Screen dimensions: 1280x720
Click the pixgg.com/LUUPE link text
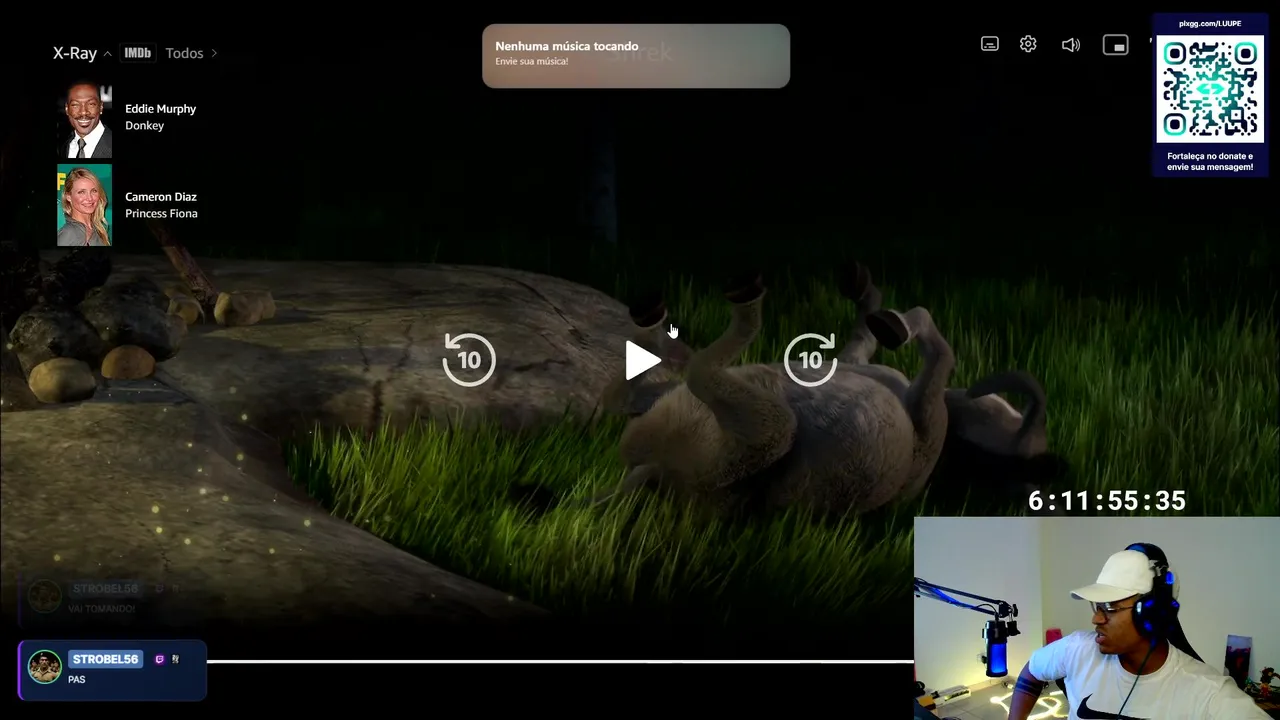pos(1210,24)
